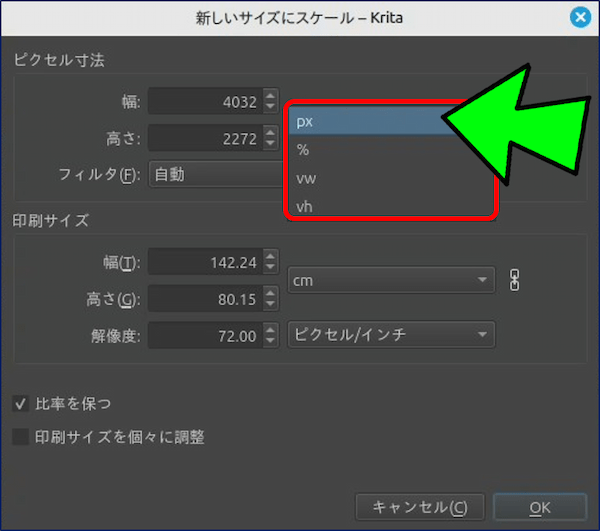Image resolution: width=600 pixels, height=531 pixels.
Task: Expand the cm print unit dropdown
Action: click(391, 280)
